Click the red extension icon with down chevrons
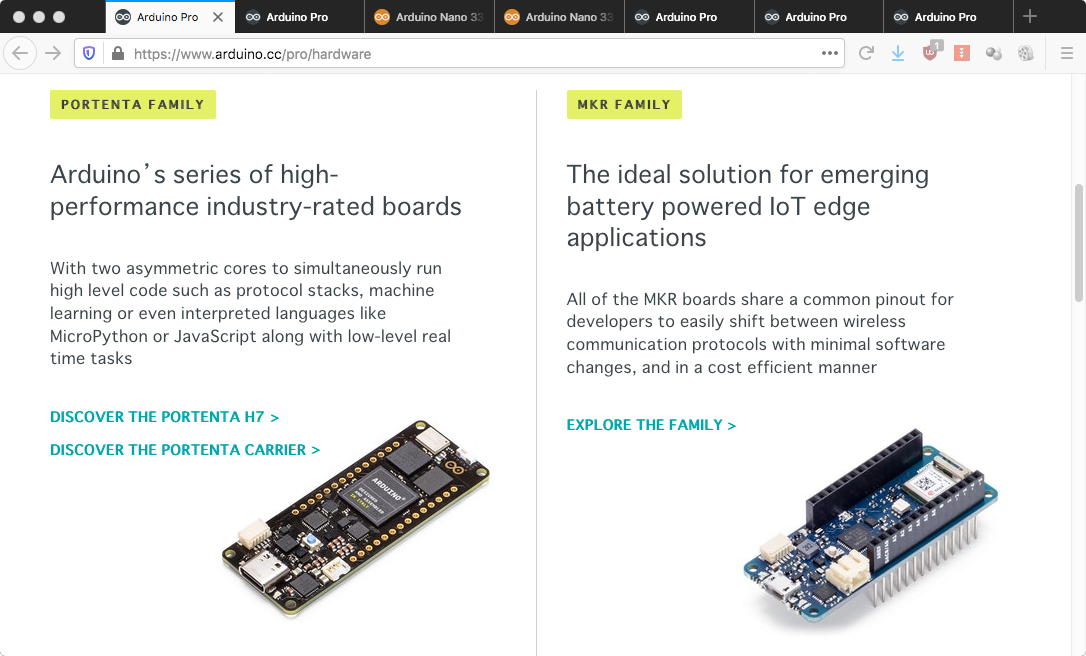 961,53
